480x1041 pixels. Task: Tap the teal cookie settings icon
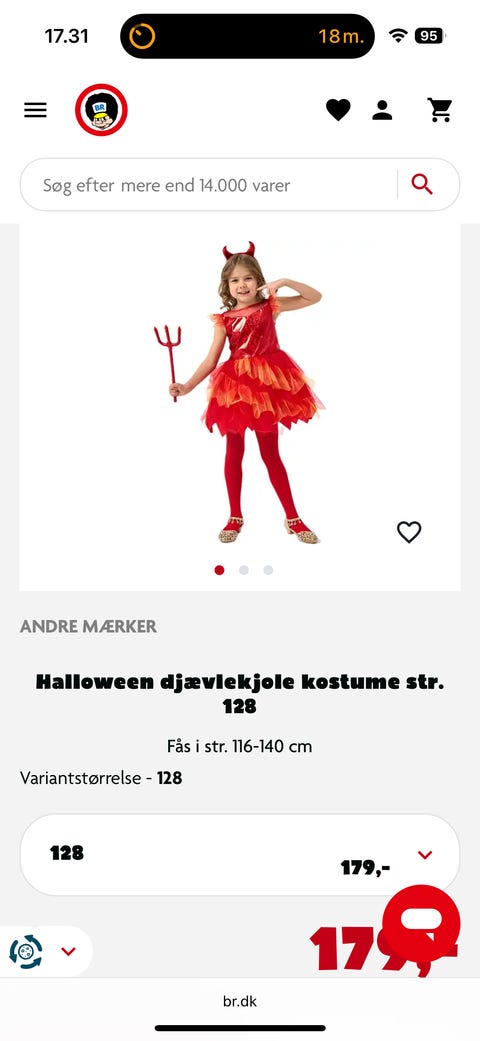[x=26, y=951]
